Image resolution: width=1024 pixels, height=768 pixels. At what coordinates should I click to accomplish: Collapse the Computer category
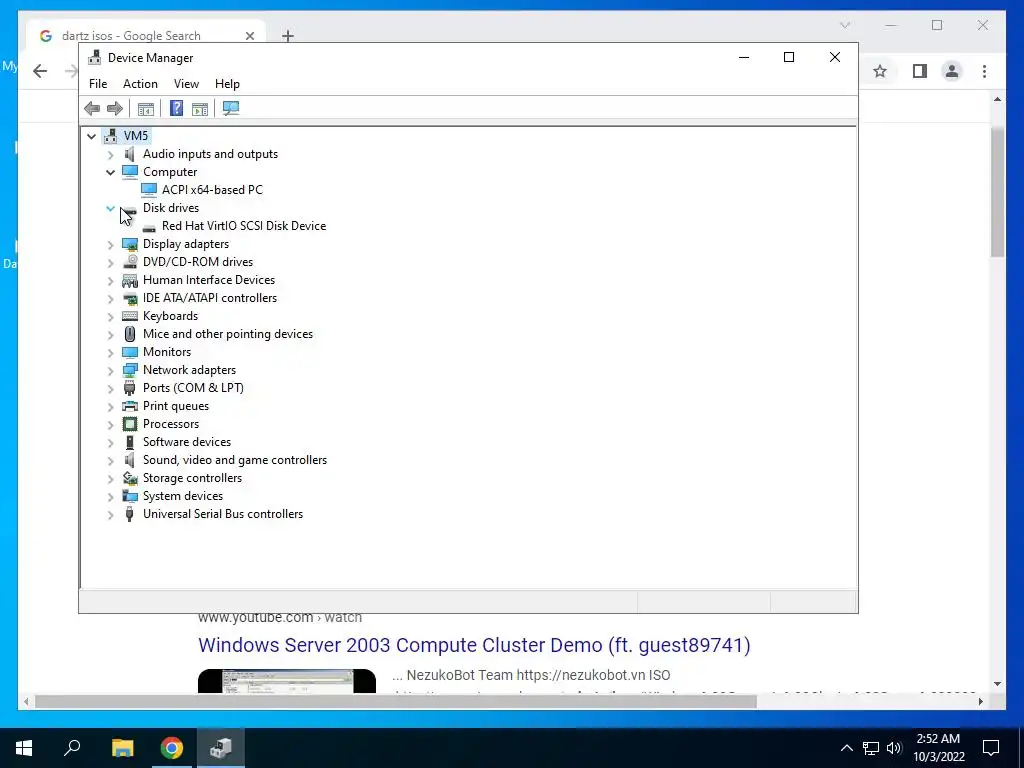110,172
